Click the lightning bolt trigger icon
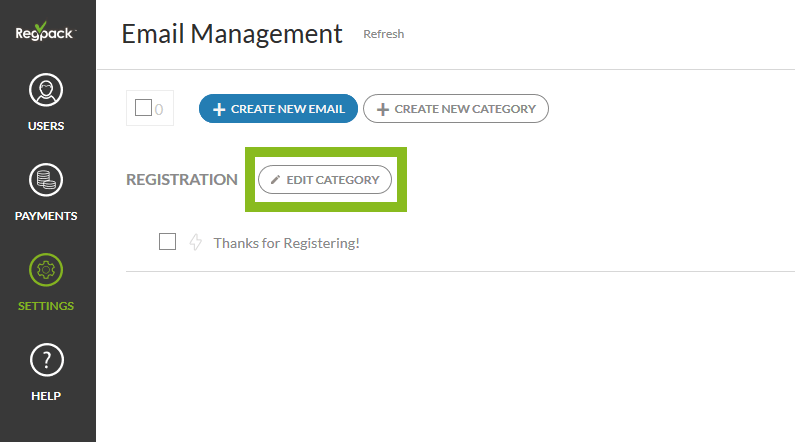The image size is (795, 442). tap(195, 242)
